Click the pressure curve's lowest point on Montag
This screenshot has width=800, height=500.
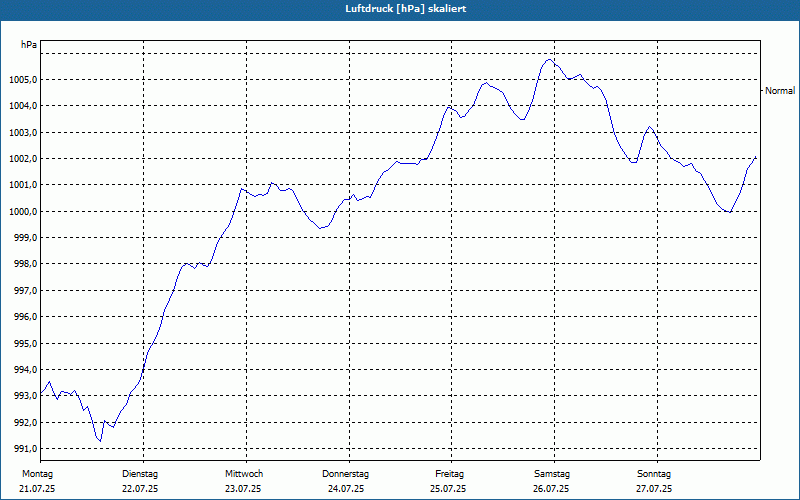point(101,441)
